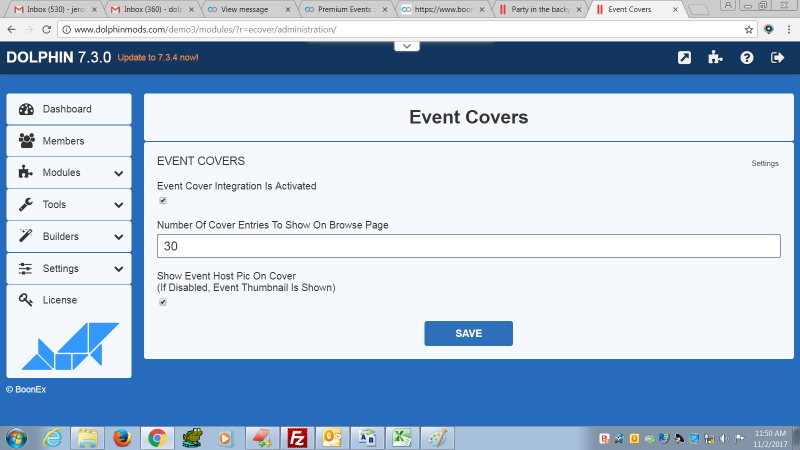The image size is (800, 450).
Task: Bookmark page with the star icon
Action: click(749, 29)
